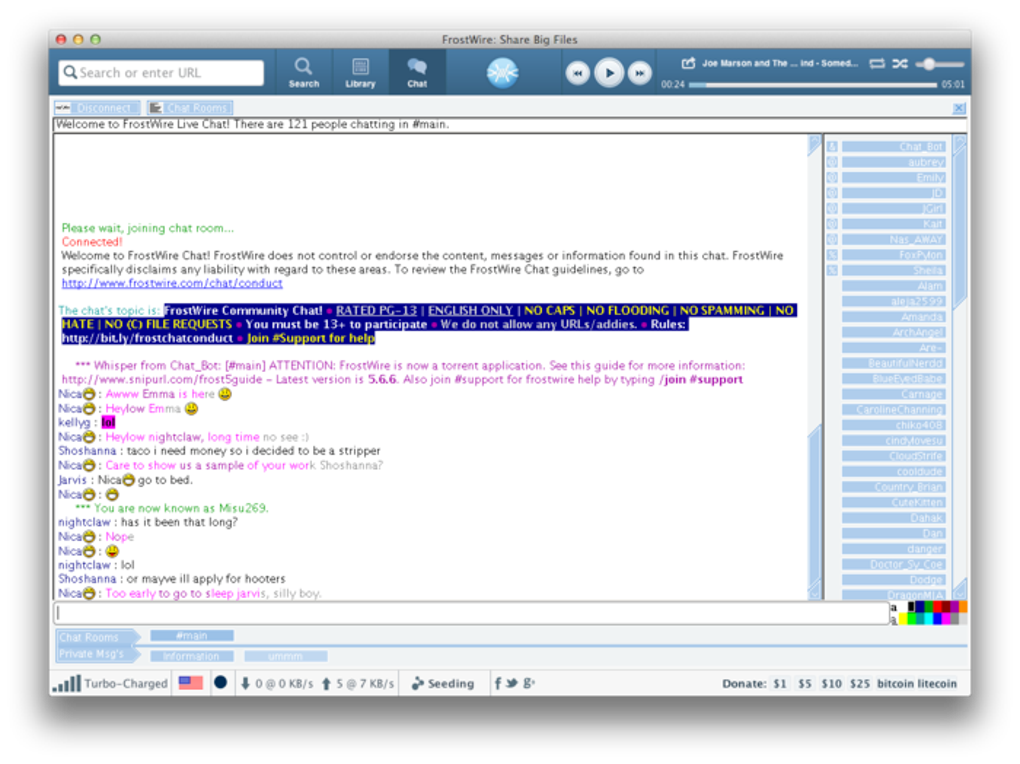
Task: Open the Chat Rooms list button
Action: [x=190, y=107]
